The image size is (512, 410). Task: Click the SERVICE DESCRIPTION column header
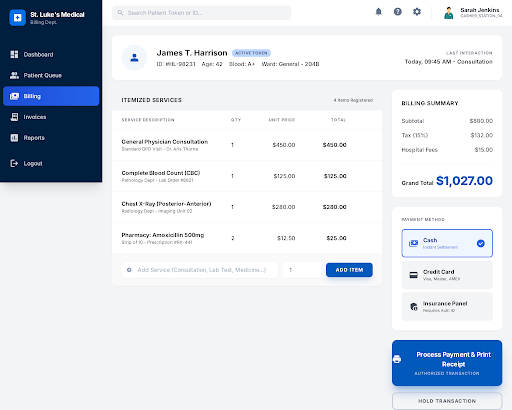[x=148, y=120]
